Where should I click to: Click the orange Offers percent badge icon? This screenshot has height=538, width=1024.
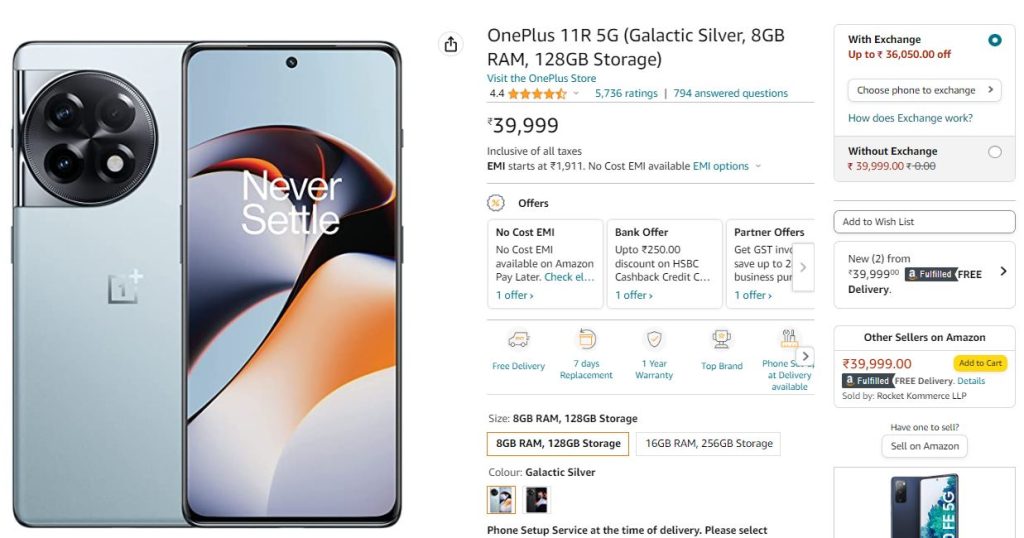(496, 203)
